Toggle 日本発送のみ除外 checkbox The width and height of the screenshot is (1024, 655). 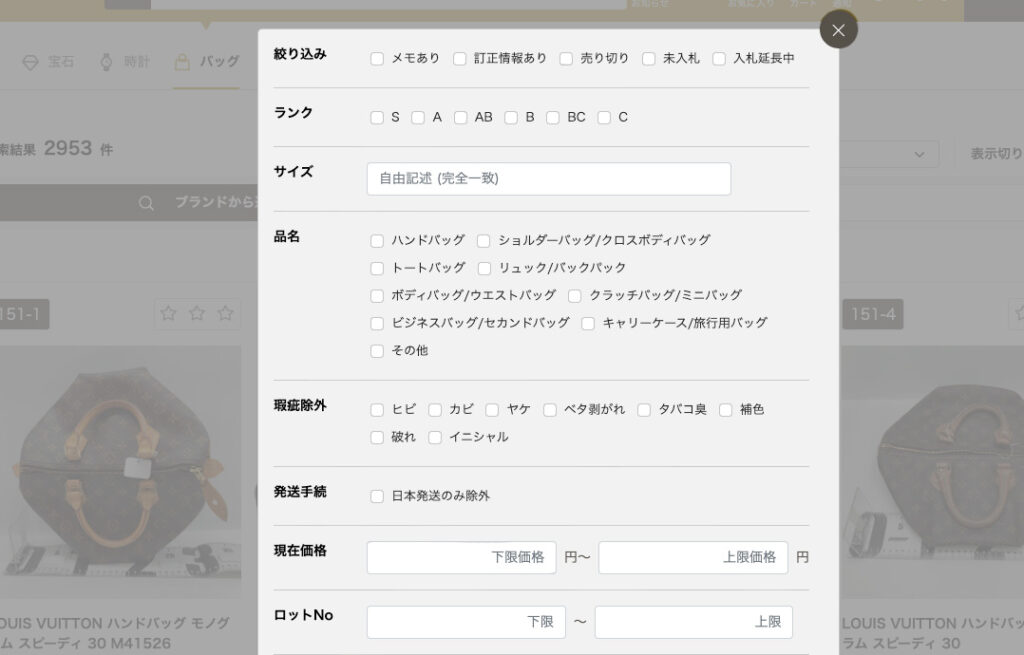pyautogui.click(x=377, y=496)
